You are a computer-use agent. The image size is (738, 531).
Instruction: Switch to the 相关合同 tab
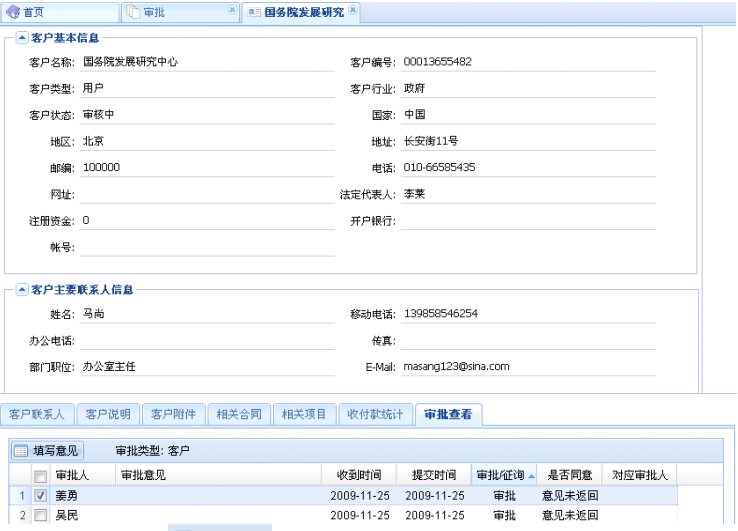240,414
